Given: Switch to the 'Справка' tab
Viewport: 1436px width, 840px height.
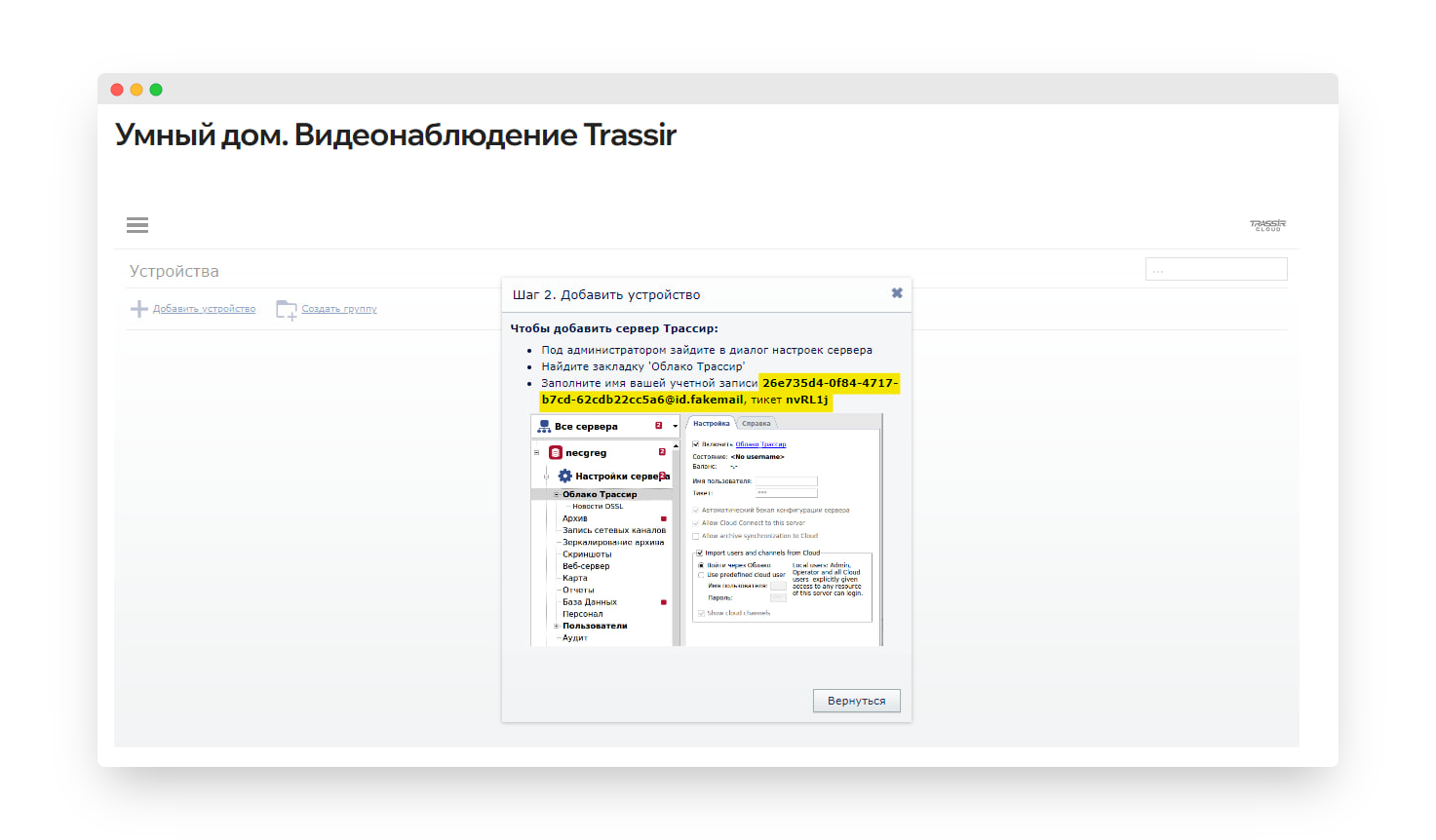Looking at the screenshot, I should tap(757, 423).
